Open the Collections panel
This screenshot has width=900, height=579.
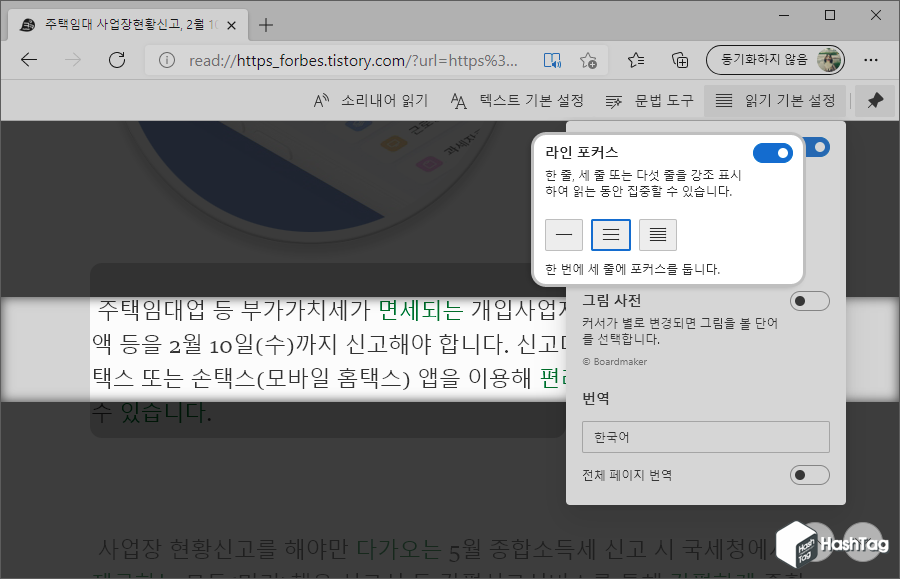pos(682,60)
